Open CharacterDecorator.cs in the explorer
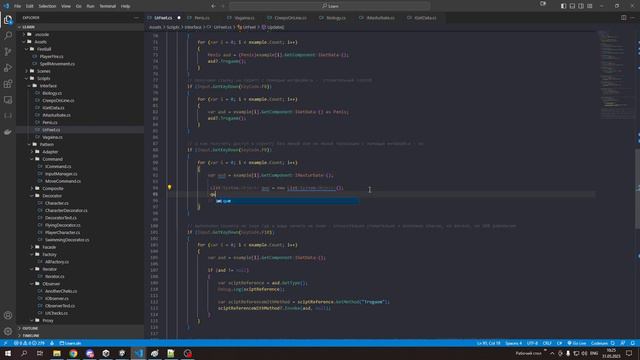This screenshot has height=360, width=640. [x=66, y=211]
